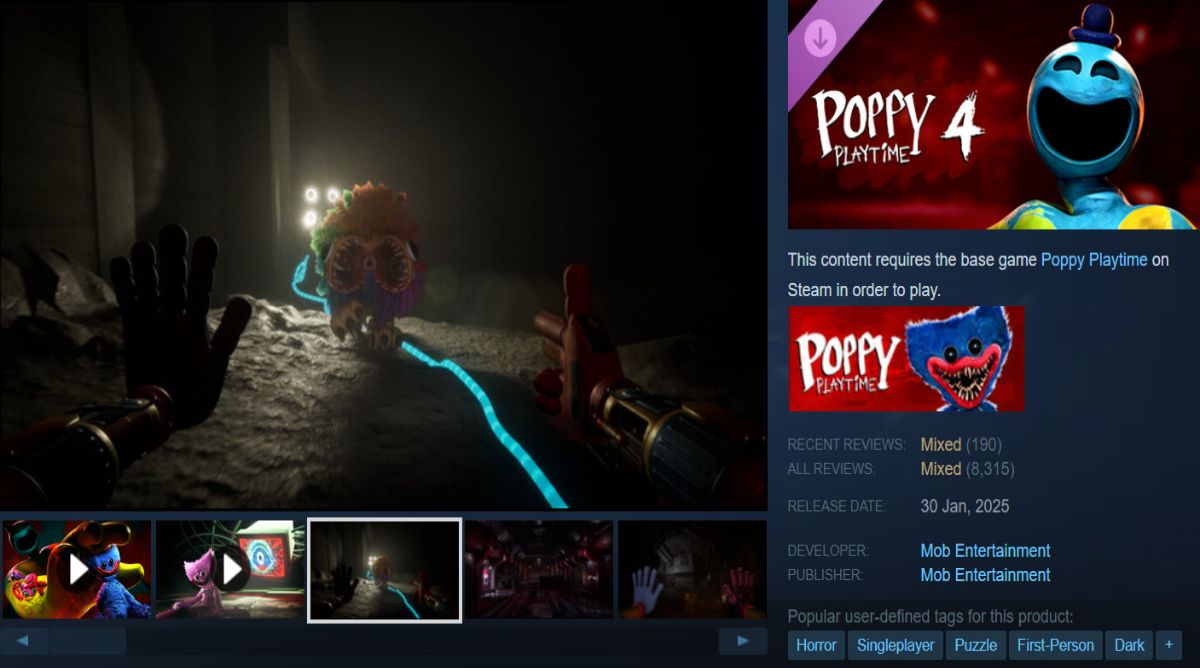Screen dimensions: 1200x668
Task: Open the fifth thumbnail with blue hand
Action: (x=692, y=569)
